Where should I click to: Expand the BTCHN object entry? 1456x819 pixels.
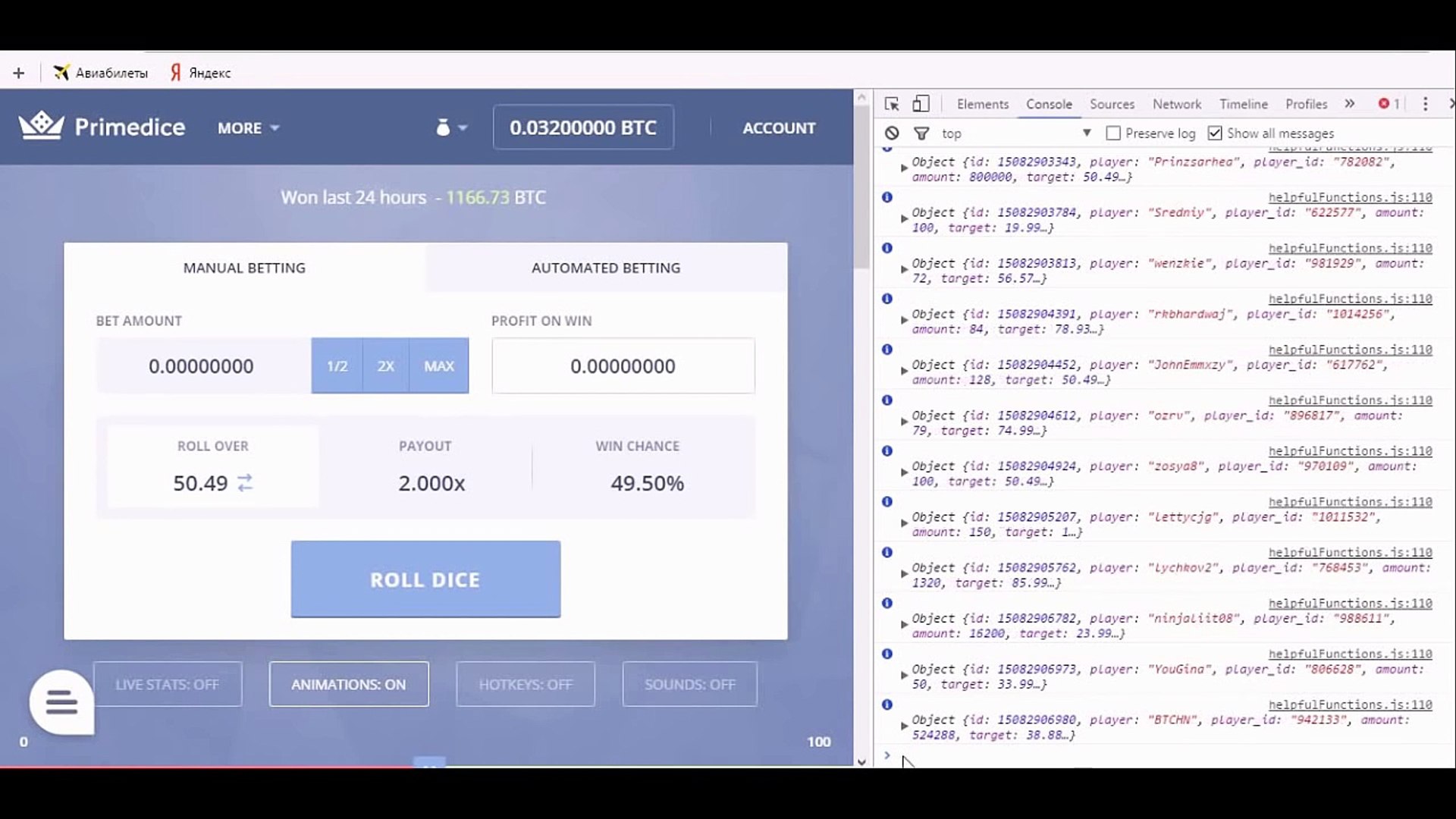coord(904,726)
